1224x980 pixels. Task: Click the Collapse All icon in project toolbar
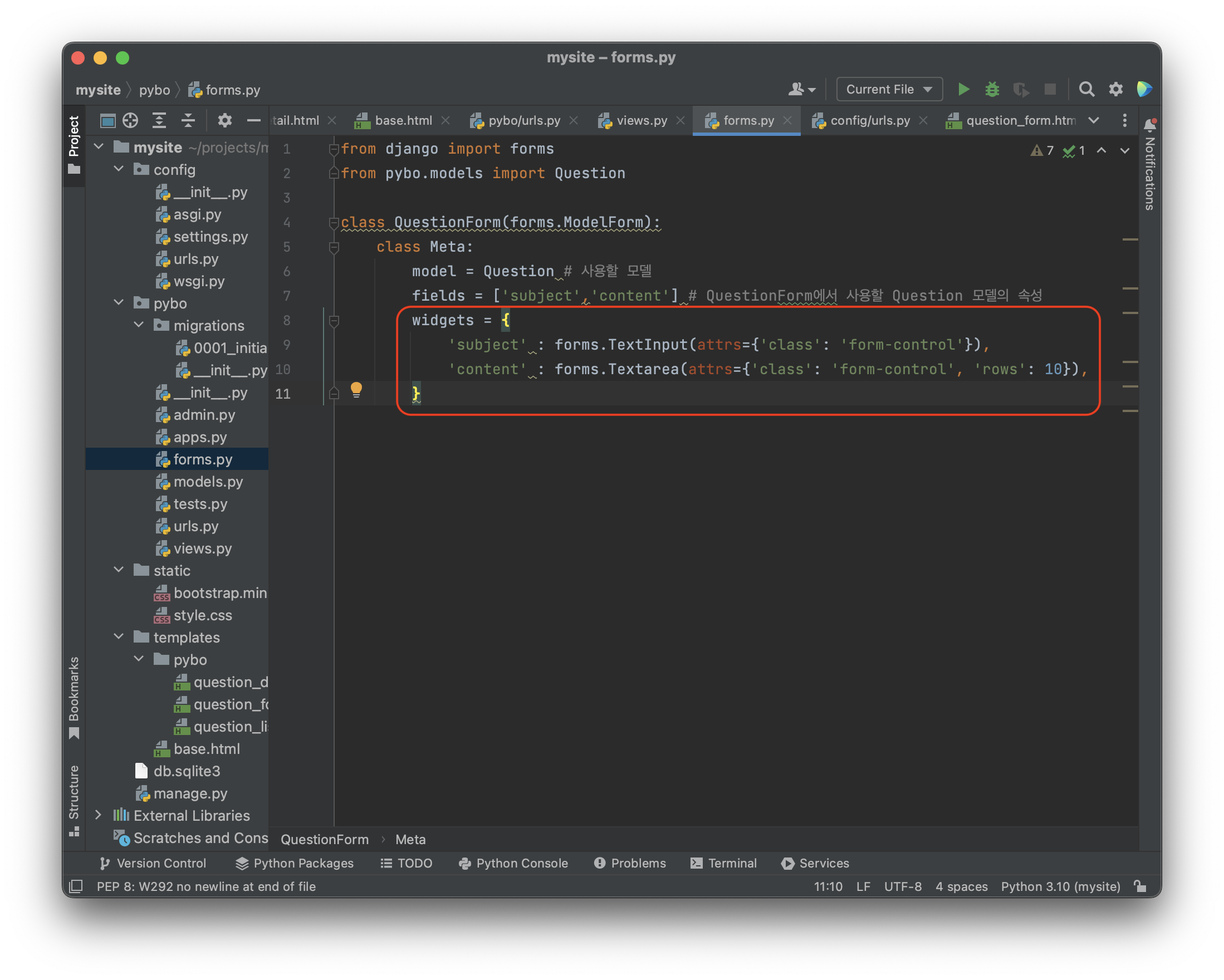tap(188, 120)
